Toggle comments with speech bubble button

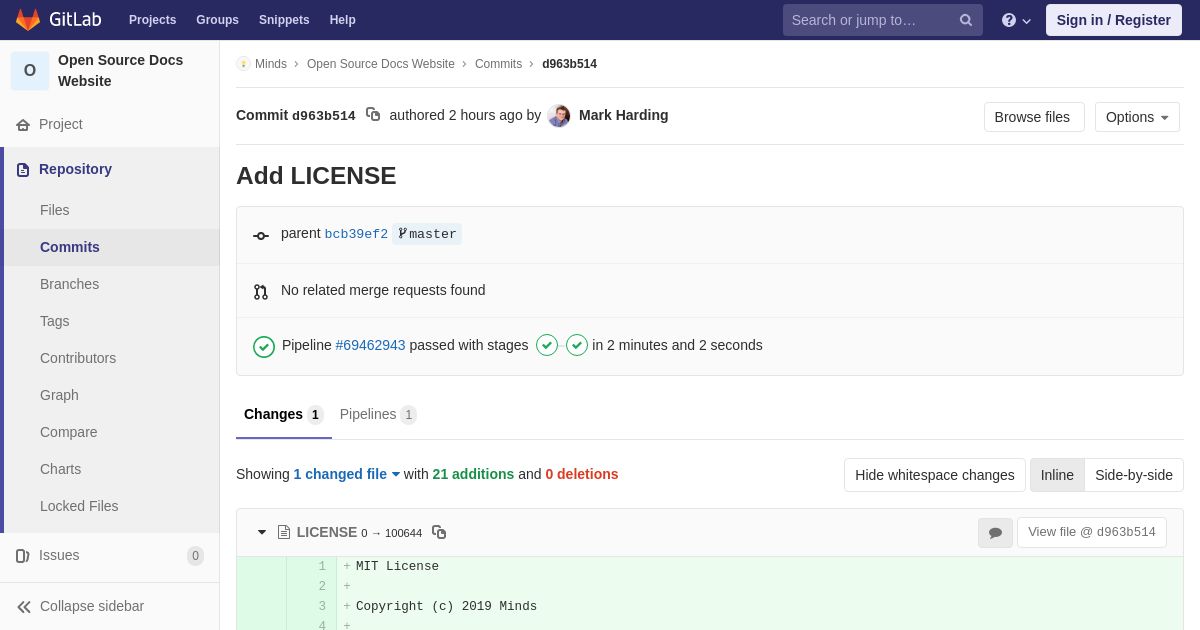click(995, 533)
